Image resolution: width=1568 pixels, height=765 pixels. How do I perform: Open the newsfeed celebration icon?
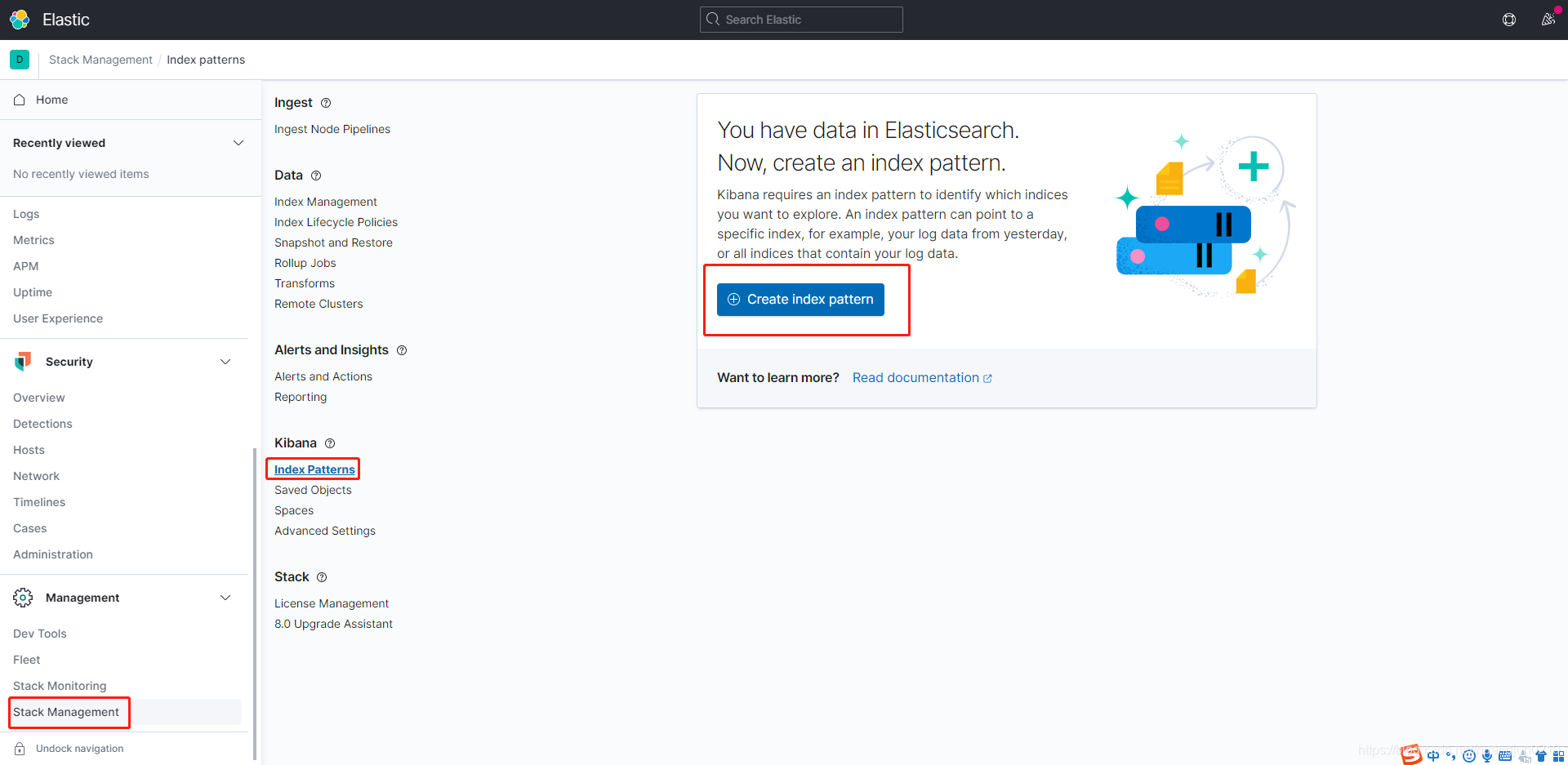click(x=1548, y=20)
